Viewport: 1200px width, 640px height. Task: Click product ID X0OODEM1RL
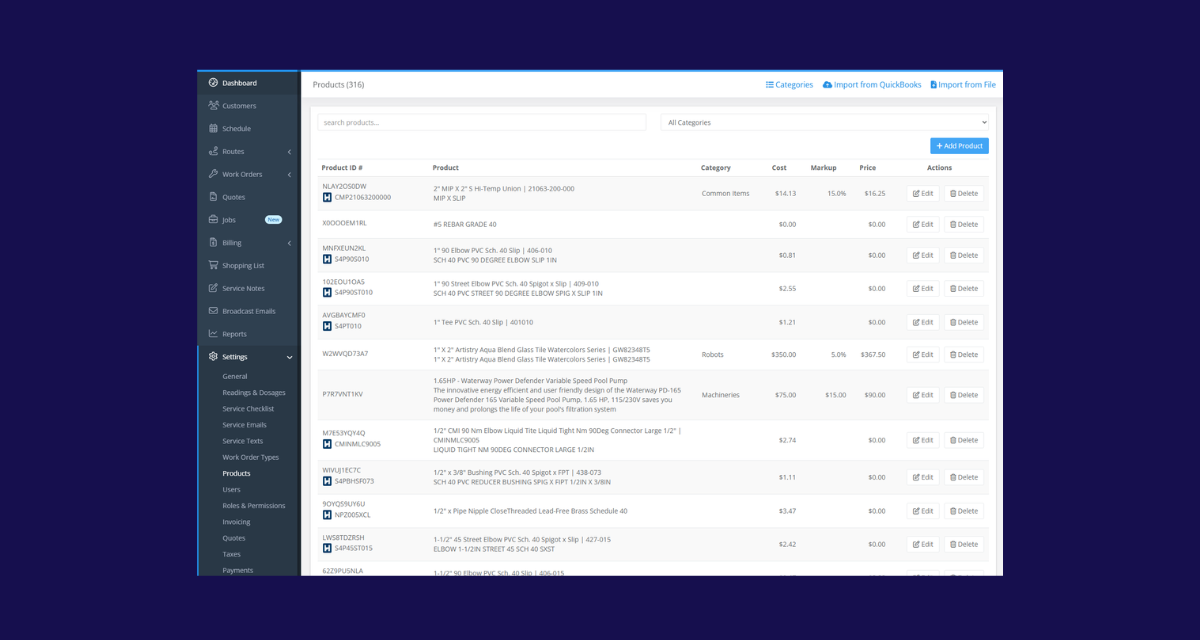344,223
